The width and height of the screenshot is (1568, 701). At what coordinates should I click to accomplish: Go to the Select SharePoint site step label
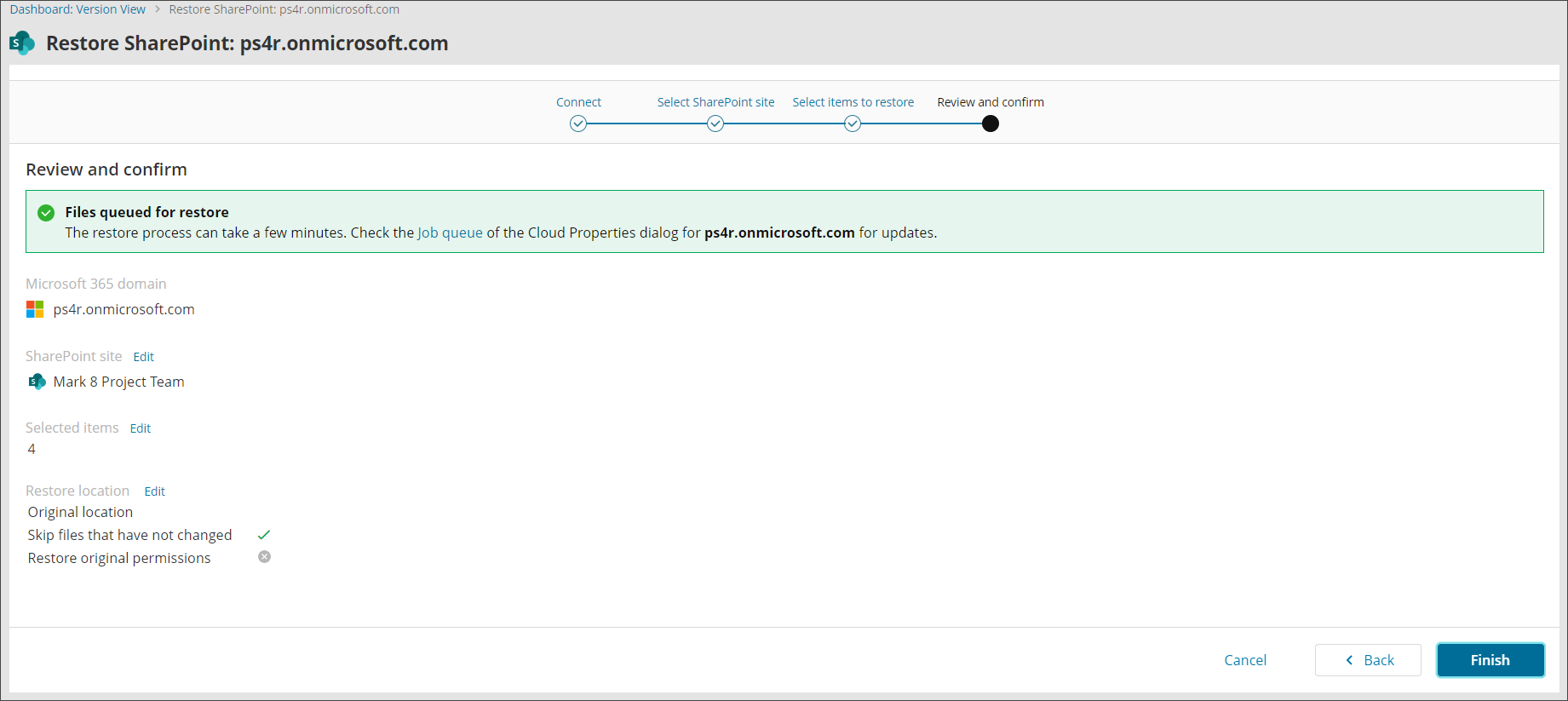point(715,102)
